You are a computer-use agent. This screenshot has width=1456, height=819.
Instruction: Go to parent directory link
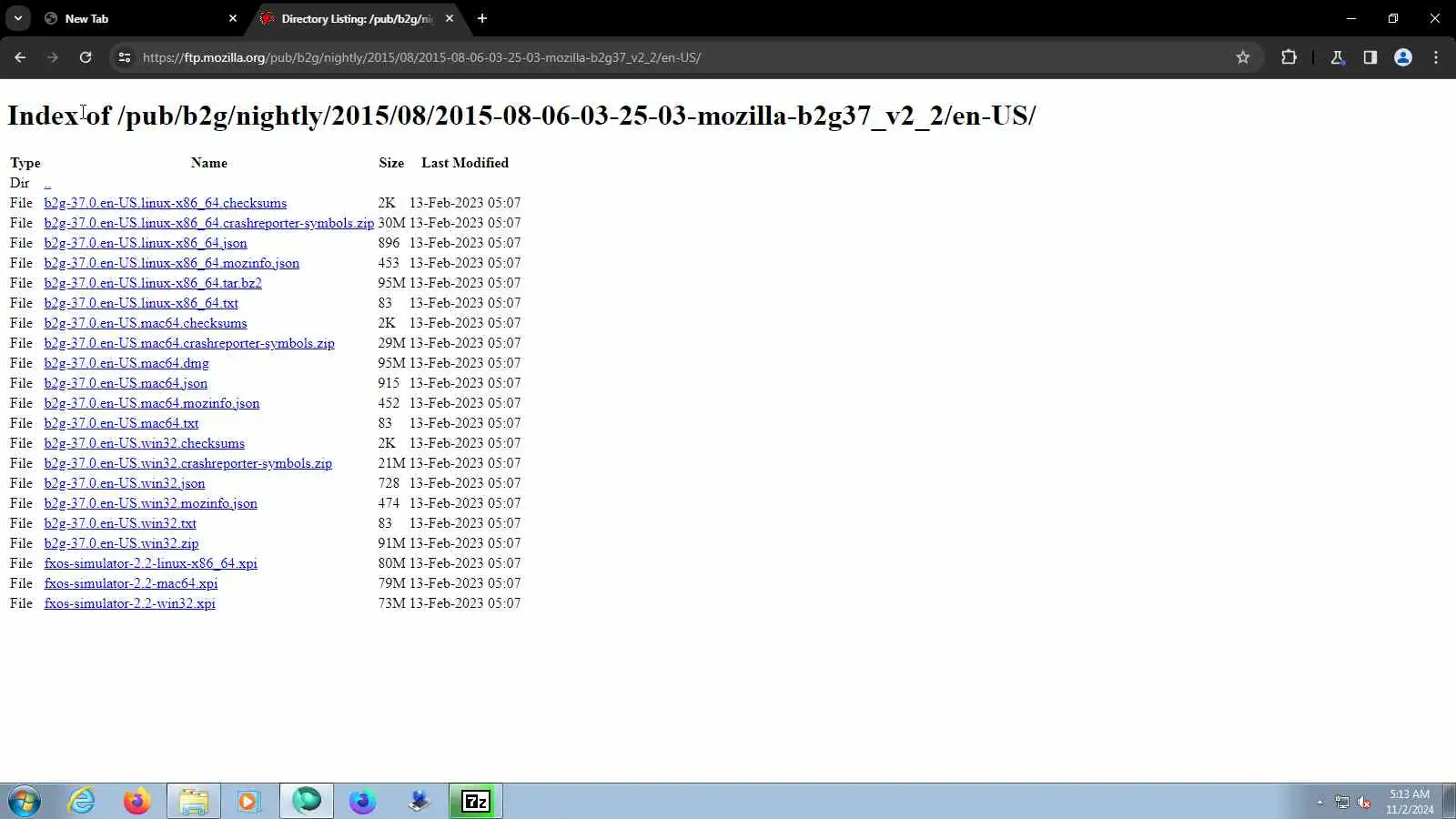point(47,183)
